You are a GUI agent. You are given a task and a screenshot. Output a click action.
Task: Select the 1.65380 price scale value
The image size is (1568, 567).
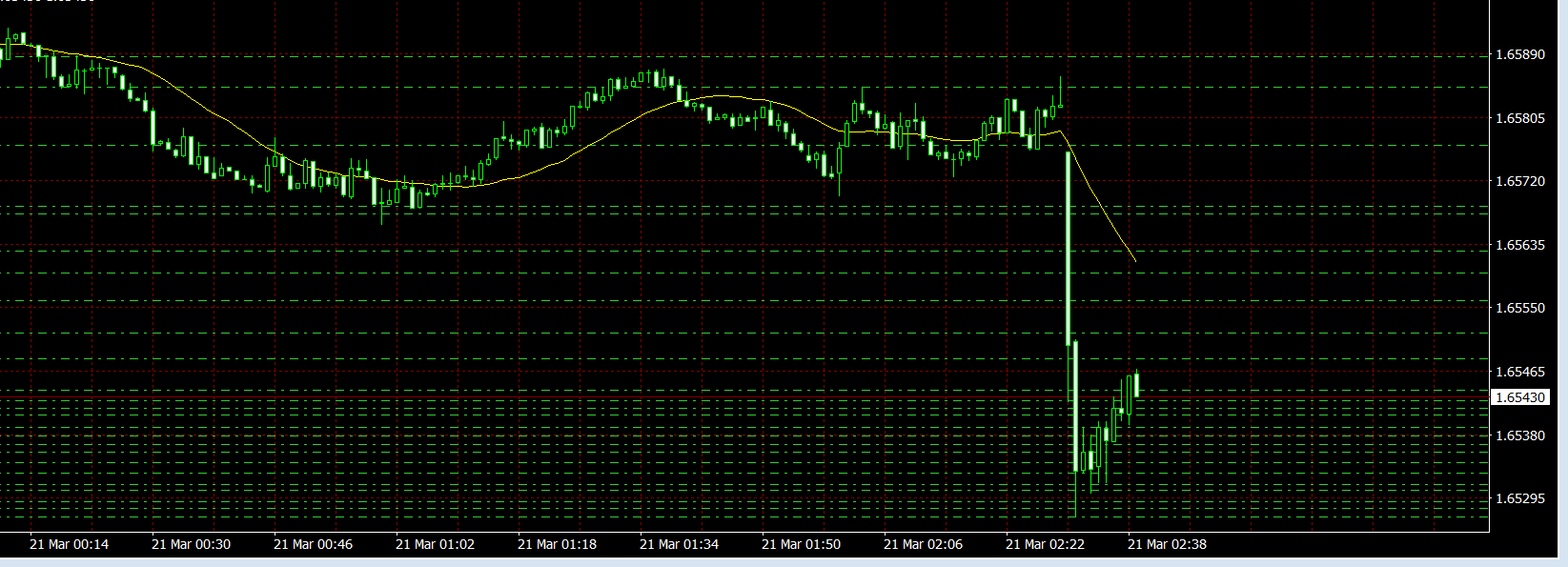tap(1520, 435)
